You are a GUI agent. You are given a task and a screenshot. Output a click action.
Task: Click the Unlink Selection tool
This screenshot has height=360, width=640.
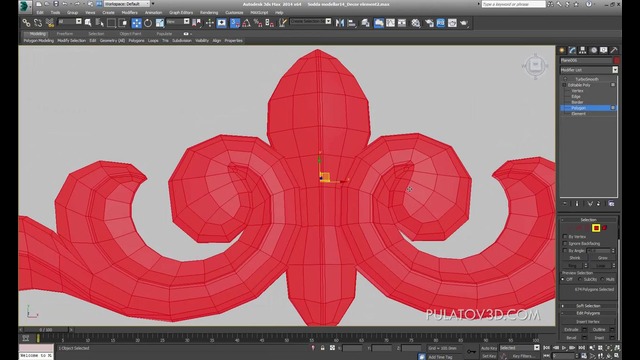pos(38,23)
